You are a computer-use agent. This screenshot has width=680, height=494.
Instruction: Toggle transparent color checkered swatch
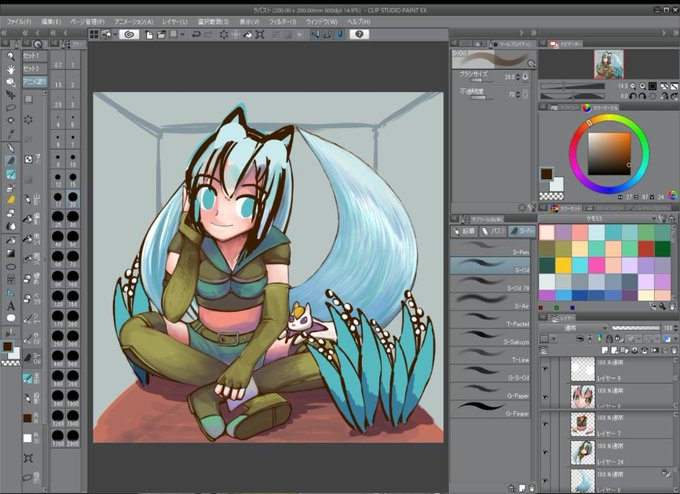pyautogui.click(x=551, y=196)
